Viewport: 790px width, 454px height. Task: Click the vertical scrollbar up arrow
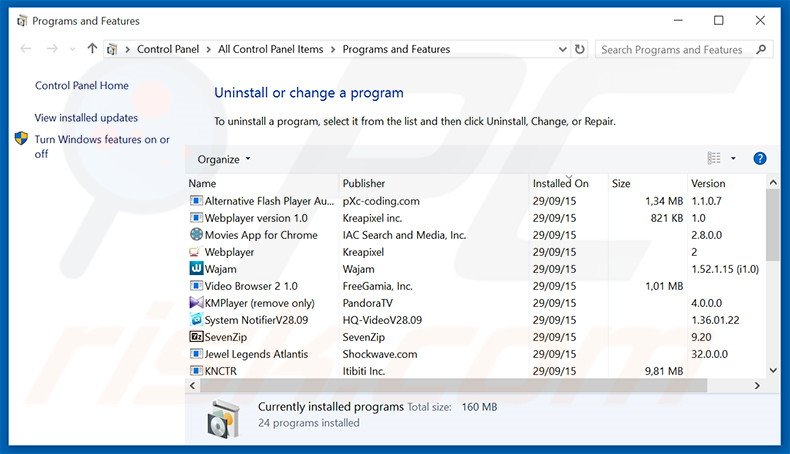(x=773, y=182)
